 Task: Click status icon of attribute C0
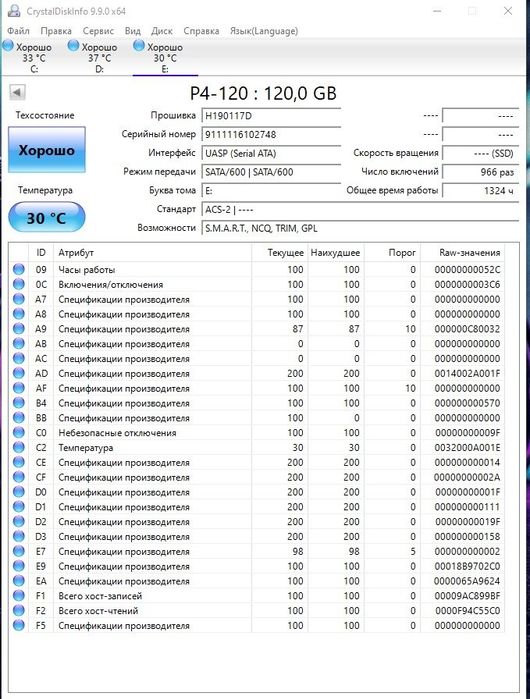coord(19,432)
